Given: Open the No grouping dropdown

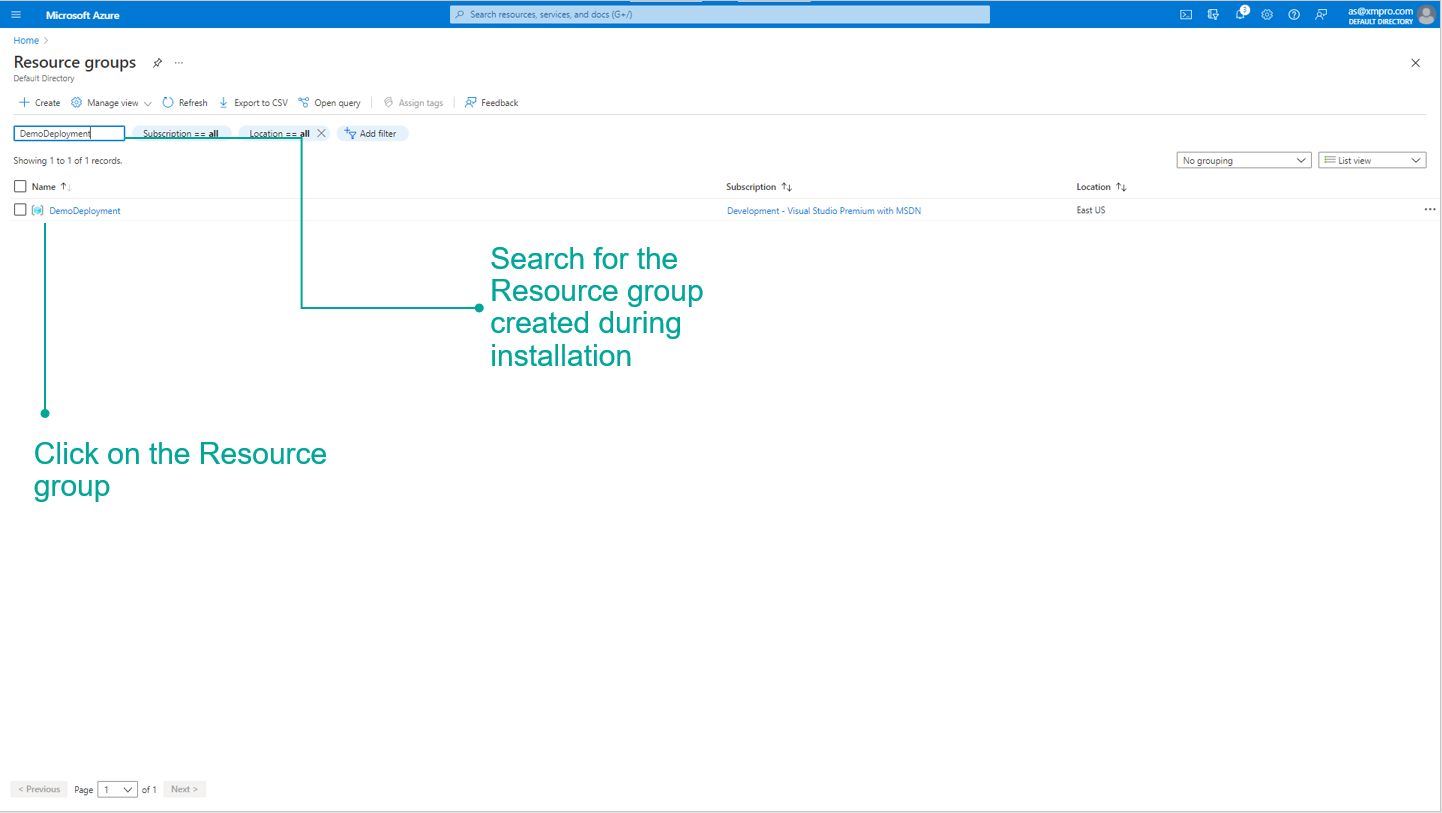Looking at the screenshot, I should [1243, 160].
